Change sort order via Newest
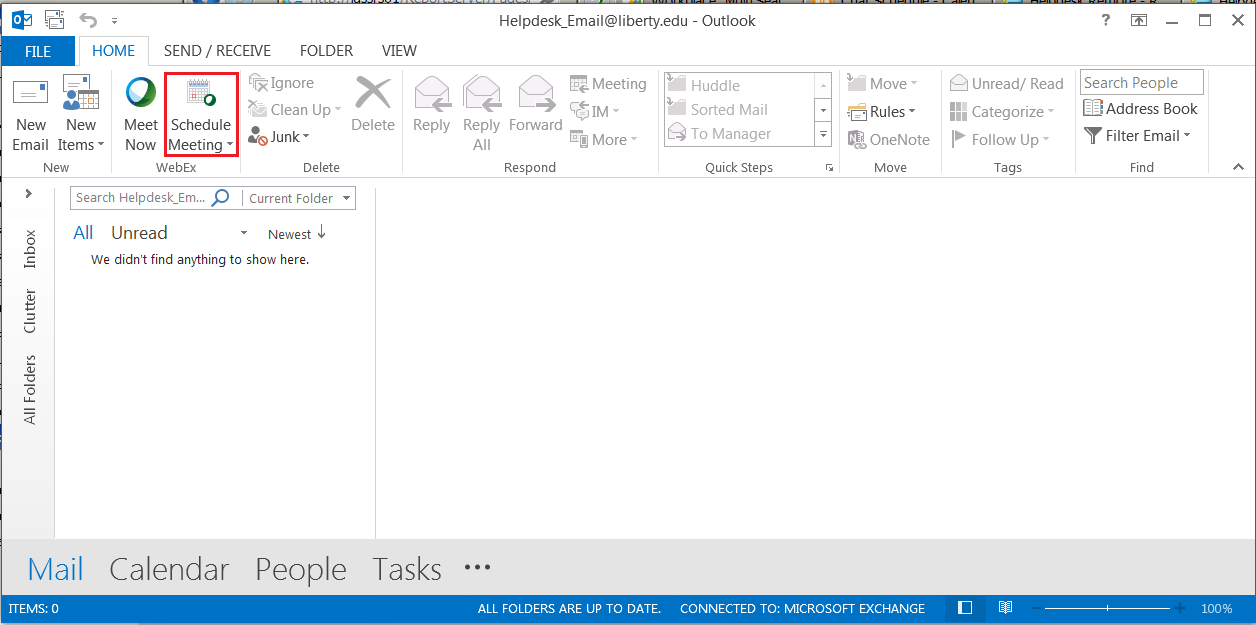The height and width of the screenshot is (625, 1256). [297, 234]
